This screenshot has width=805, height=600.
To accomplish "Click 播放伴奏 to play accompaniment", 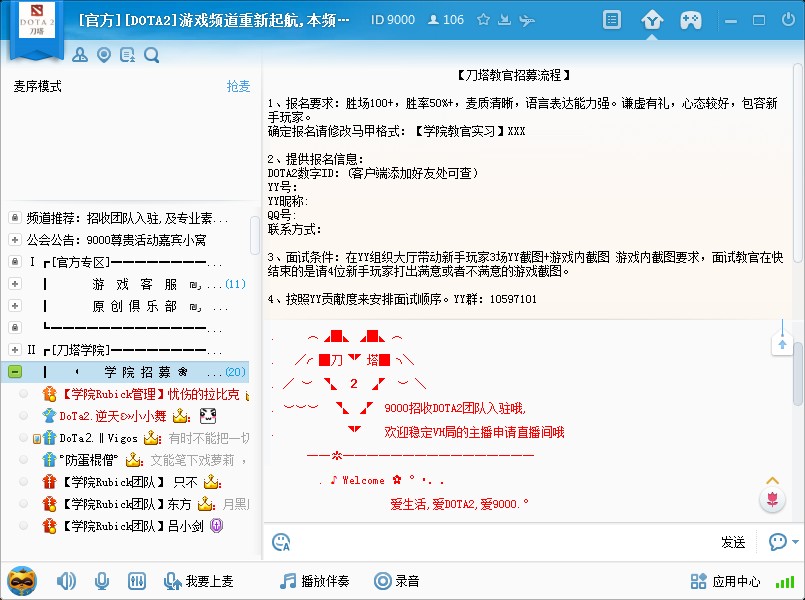I will [x=314, y=581].
